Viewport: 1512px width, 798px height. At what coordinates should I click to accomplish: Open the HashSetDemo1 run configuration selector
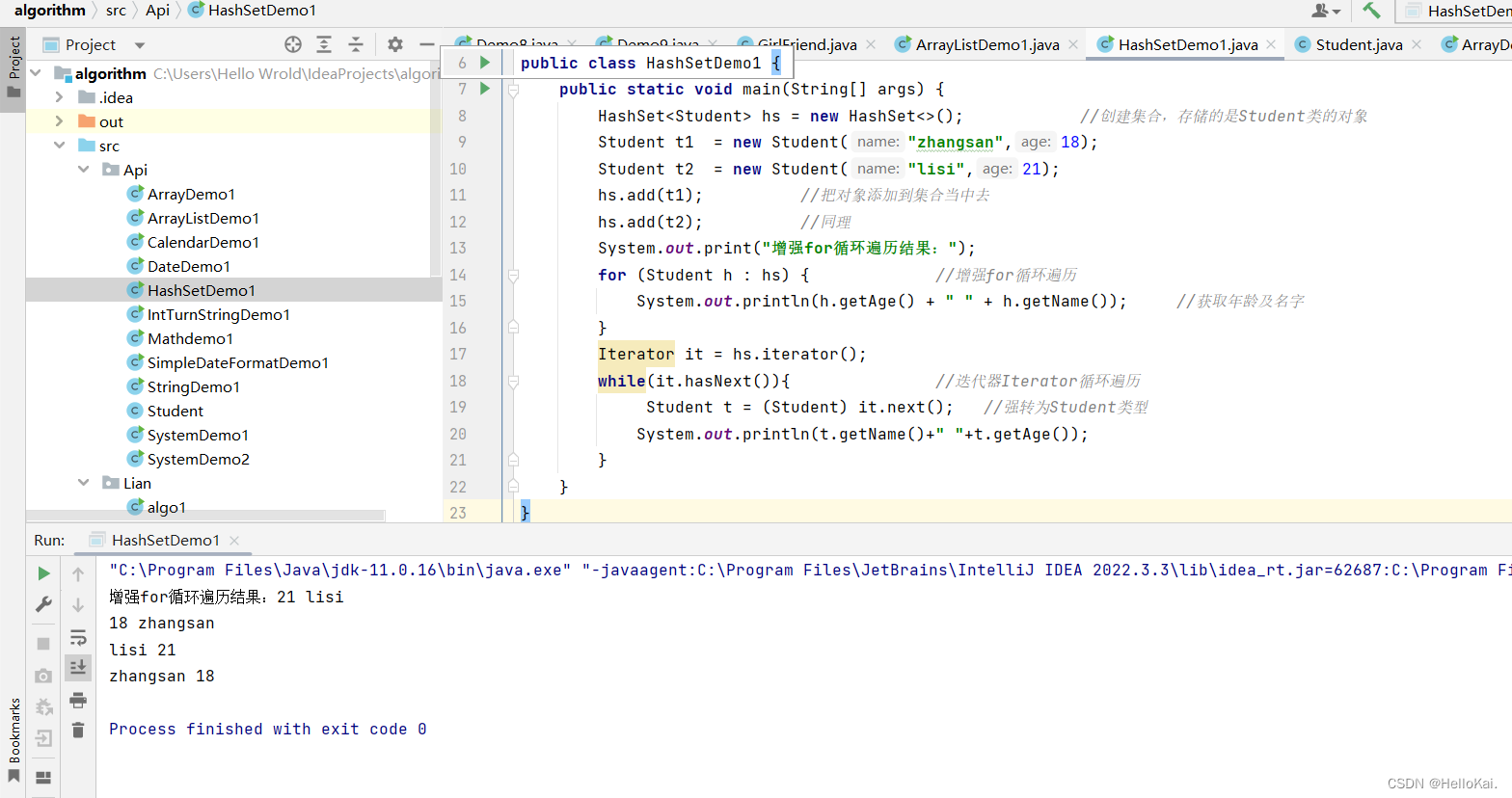point(1456,11)
